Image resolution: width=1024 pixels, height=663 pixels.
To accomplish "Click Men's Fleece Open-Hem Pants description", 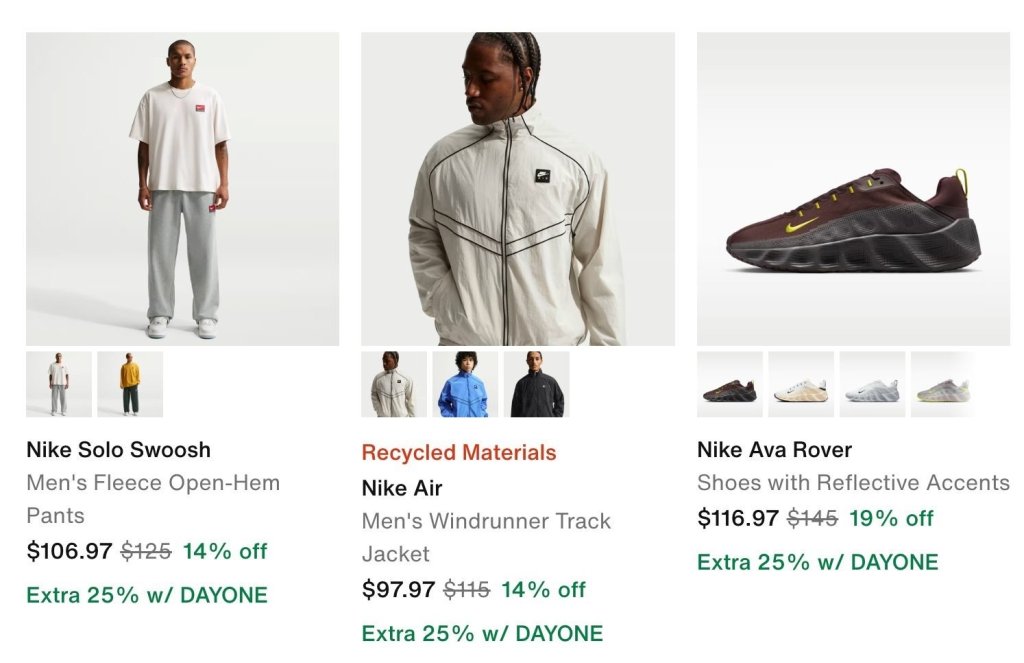I will pyautogui.click(x=153, y=499).
